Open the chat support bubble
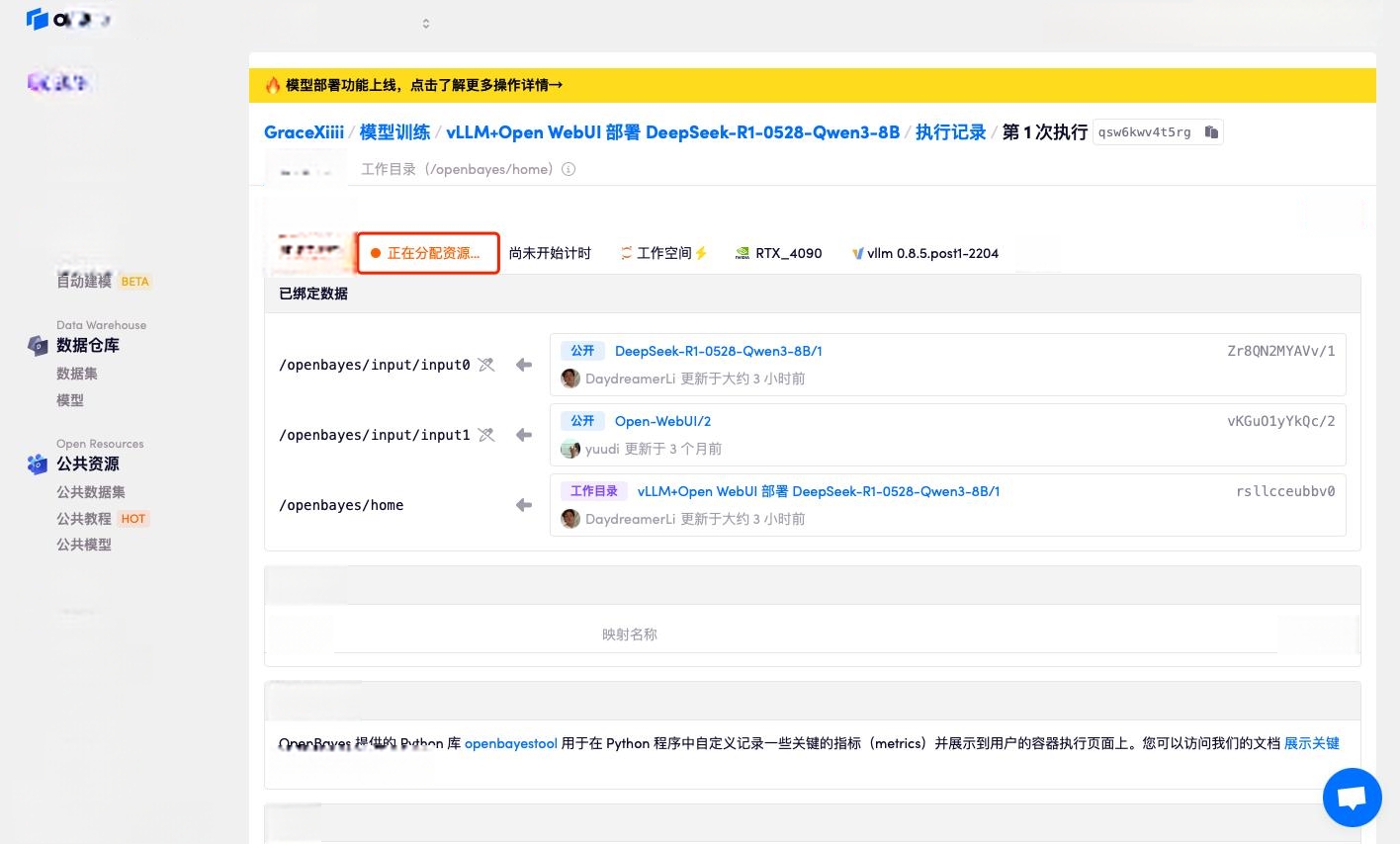 1352,798
